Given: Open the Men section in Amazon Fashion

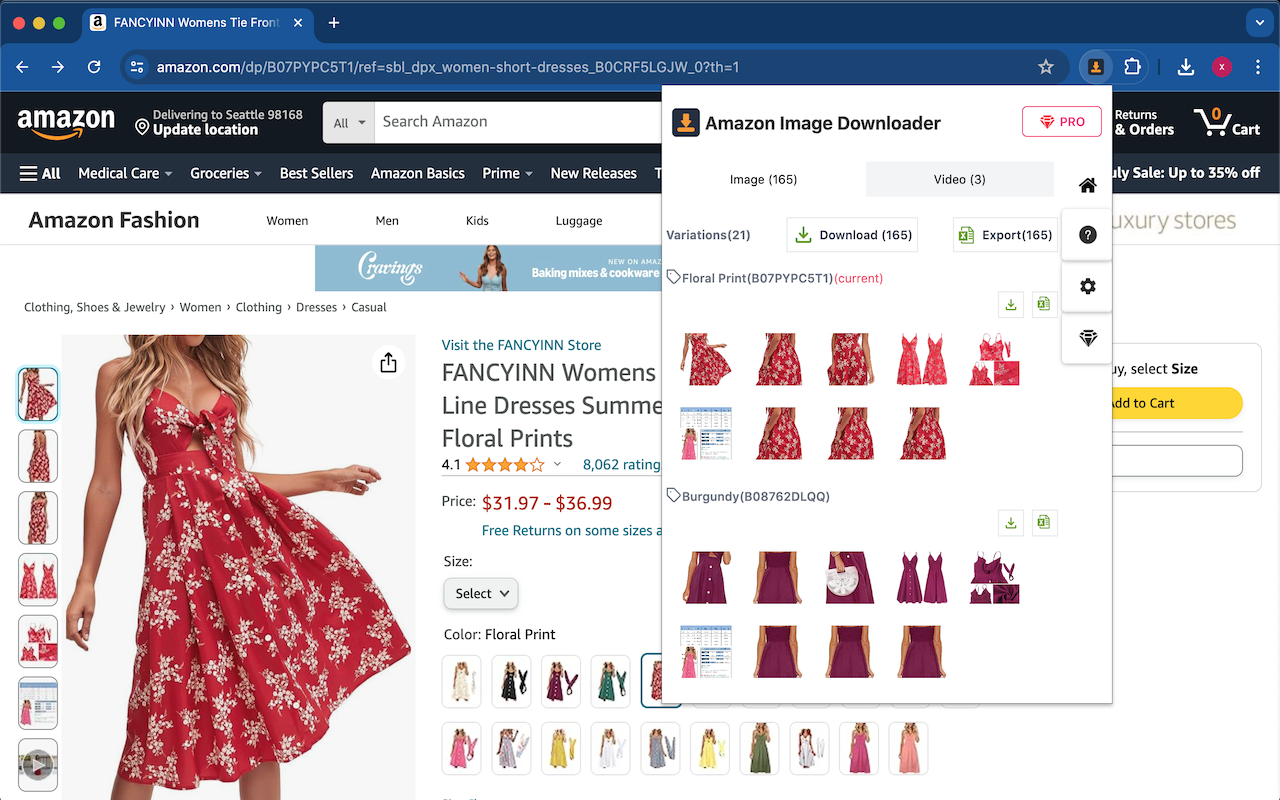Looking at the screenshot, I should coord(387,221).
